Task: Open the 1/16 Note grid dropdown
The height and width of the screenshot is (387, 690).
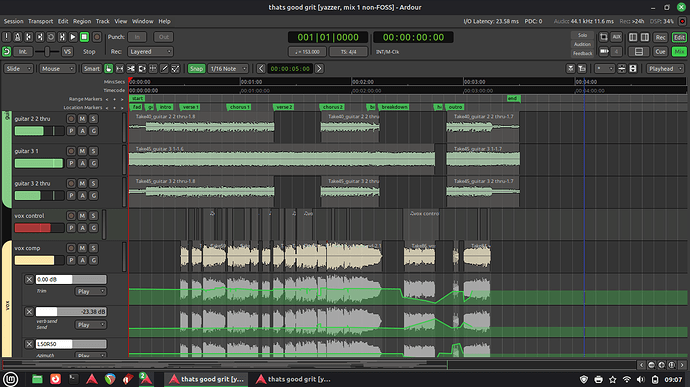Action: [x=228, y=69]
